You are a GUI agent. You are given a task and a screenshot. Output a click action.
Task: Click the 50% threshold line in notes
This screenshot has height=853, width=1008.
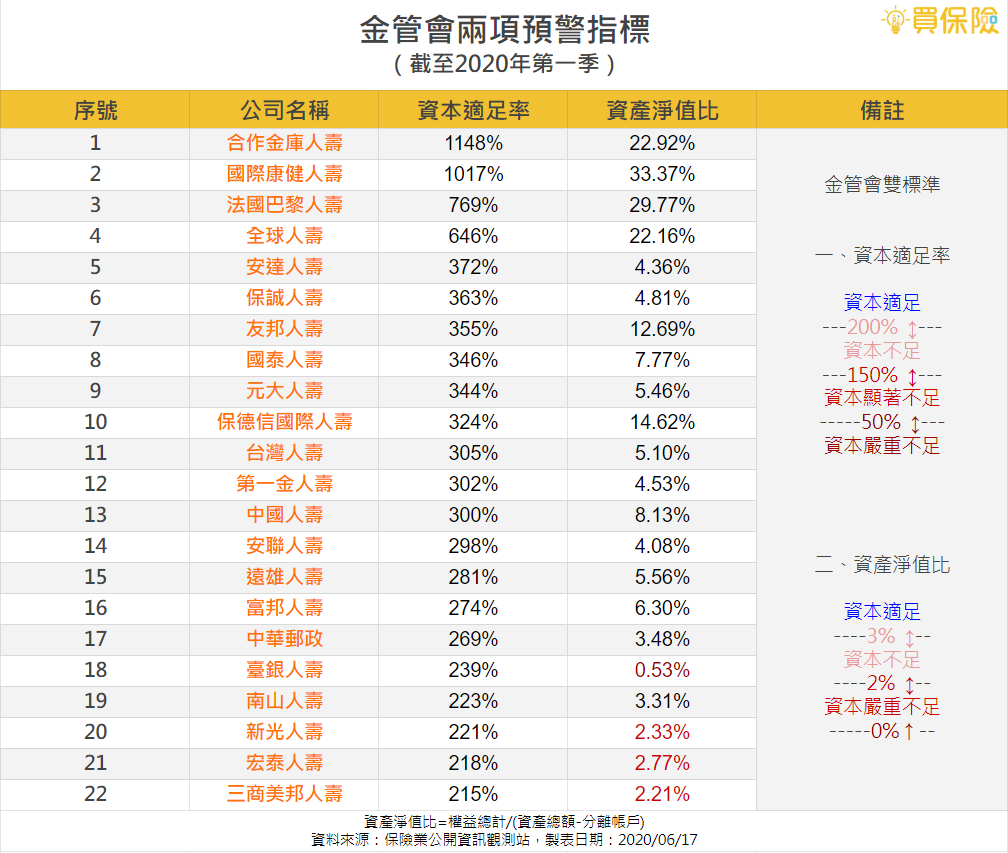[x=882, y=422]
